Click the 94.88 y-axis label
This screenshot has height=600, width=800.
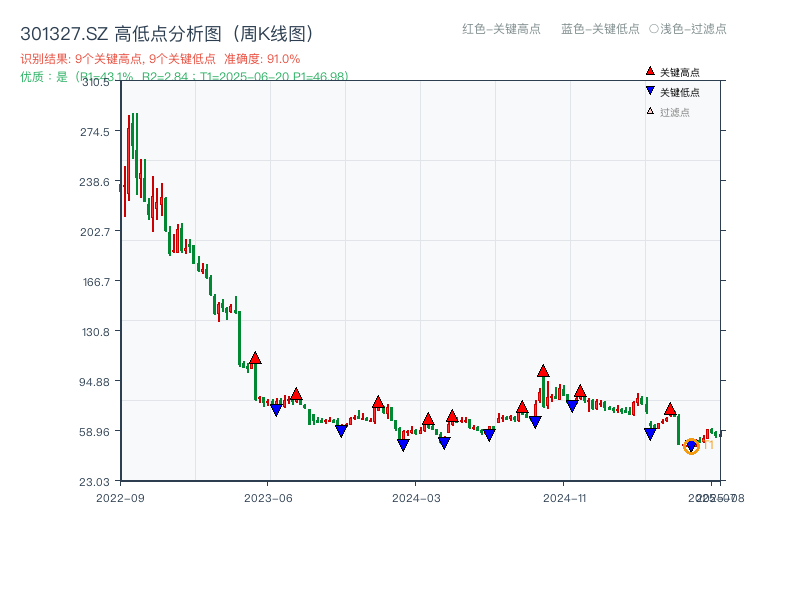(94, 382)
